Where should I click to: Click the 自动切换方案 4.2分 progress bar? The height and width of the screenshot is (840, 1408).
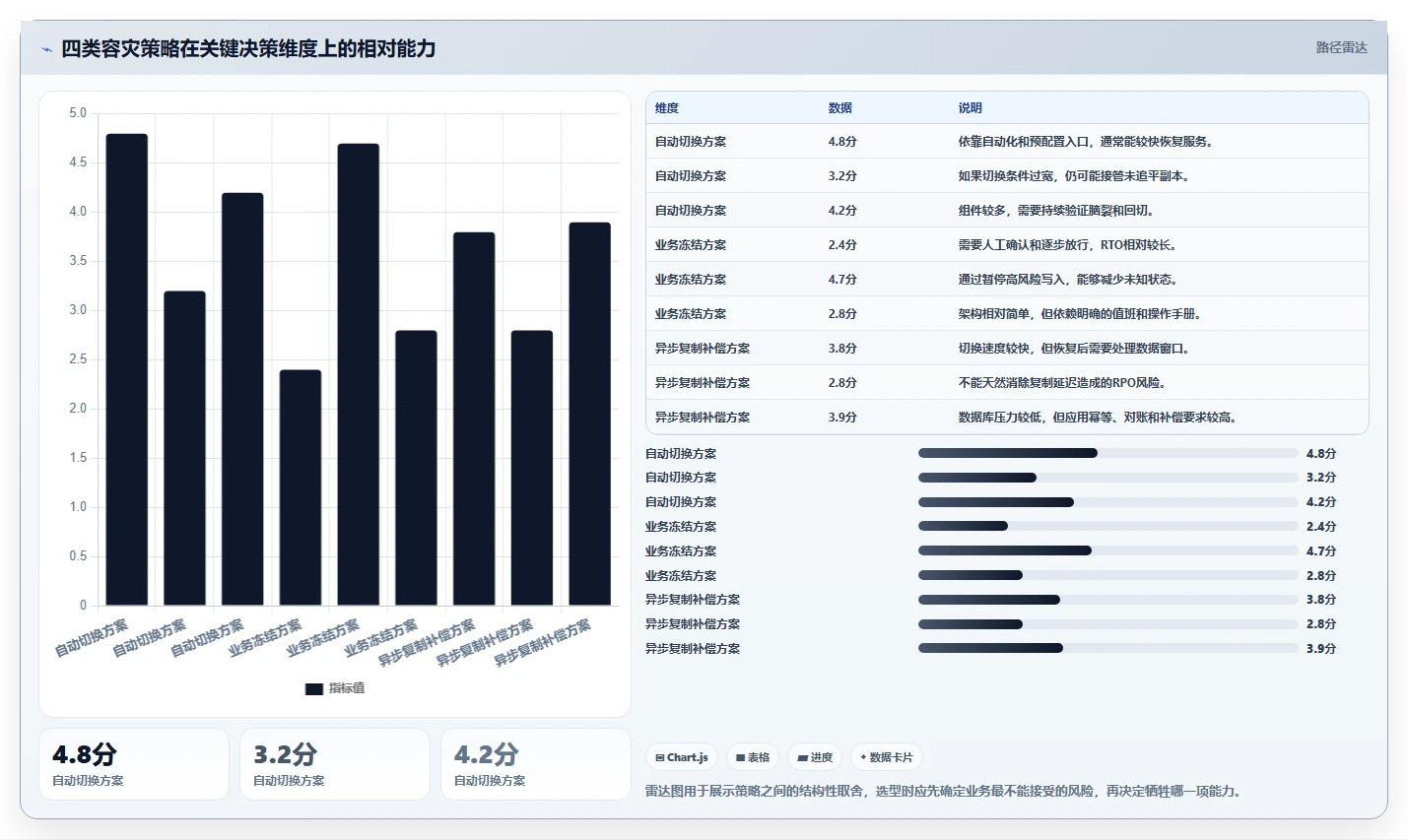[x=1107, y=502]
